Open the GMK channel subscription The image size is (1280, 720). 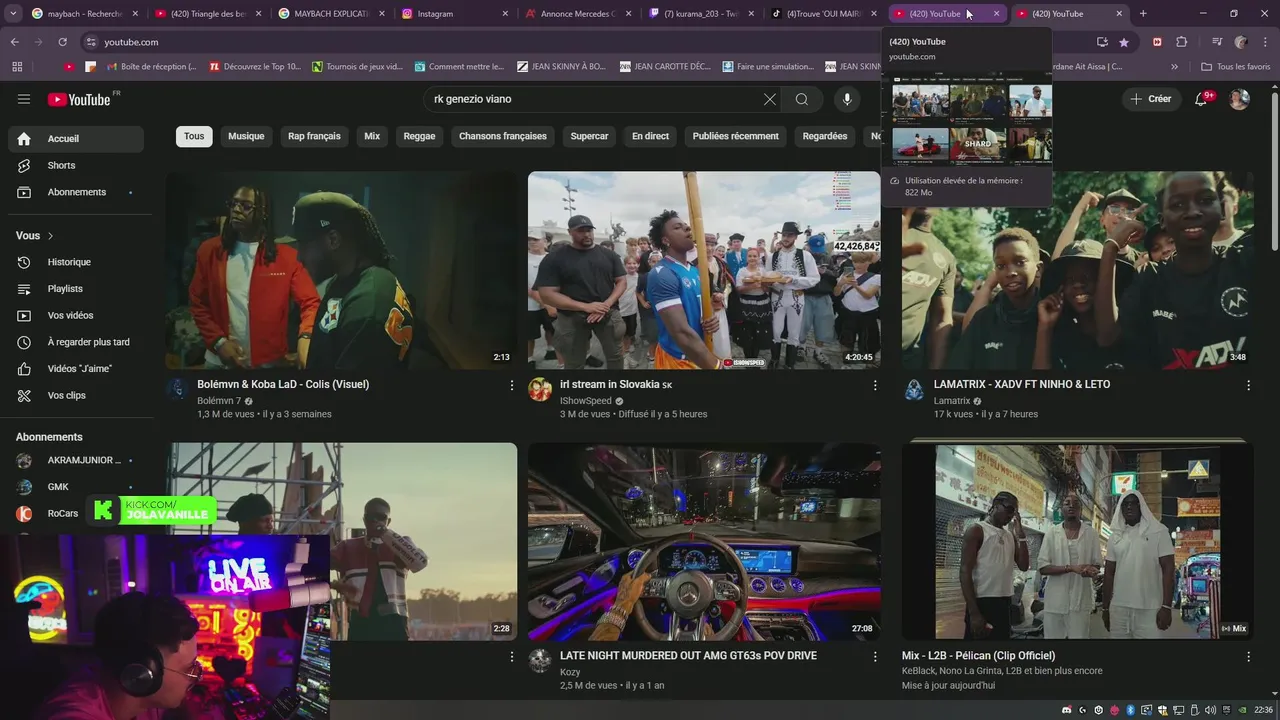(x=76, y=487)
